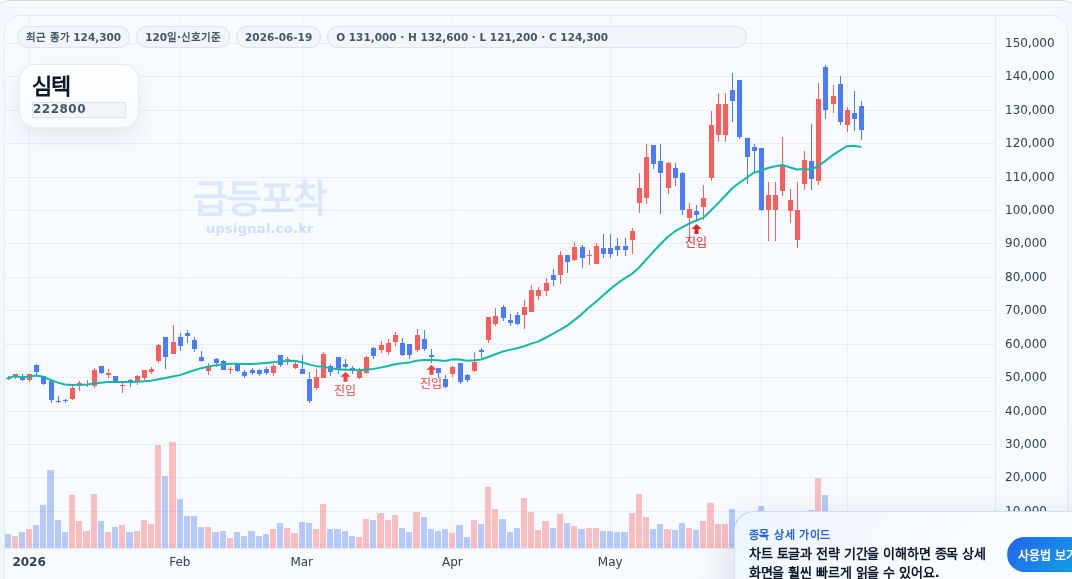The width and height of the screenshot is (1072, 579).
Task: Open the 사용법 보기 button
Action: coord(1041,555)
